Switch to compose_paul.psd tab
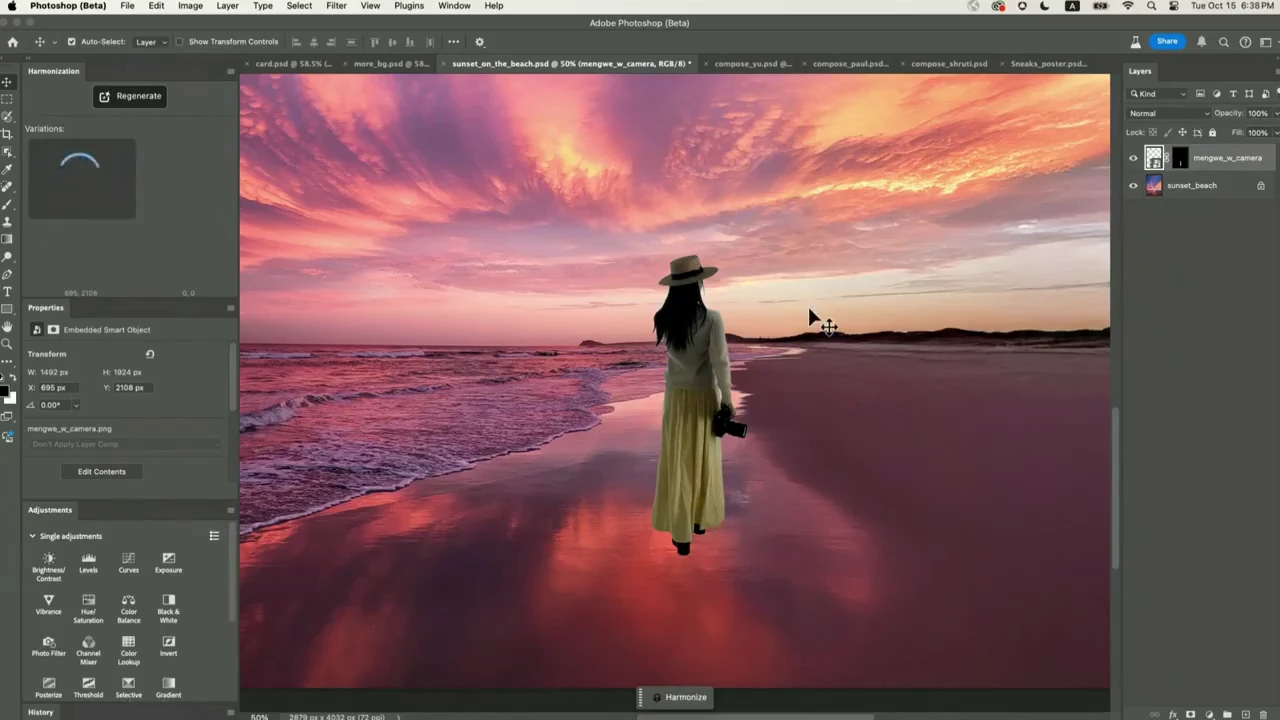This screenshot has width=1280, height=720. click(849, 63)
